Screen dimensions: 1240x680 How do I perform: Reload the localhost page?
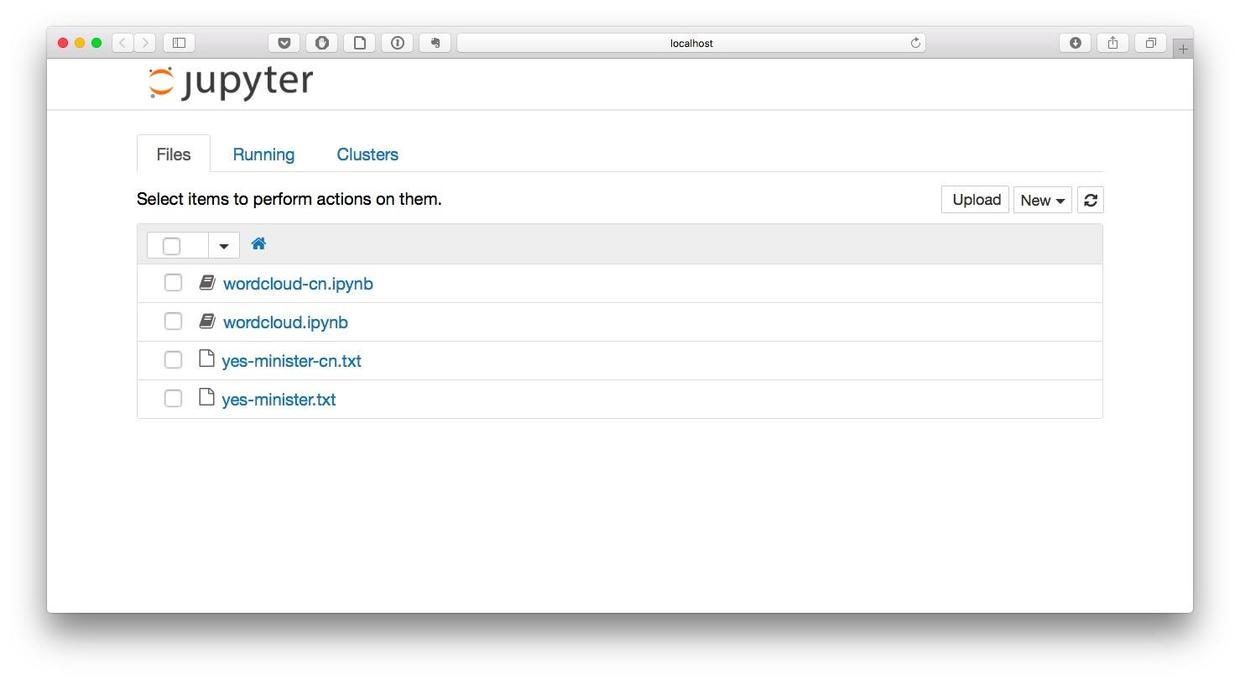coord(915,43)
